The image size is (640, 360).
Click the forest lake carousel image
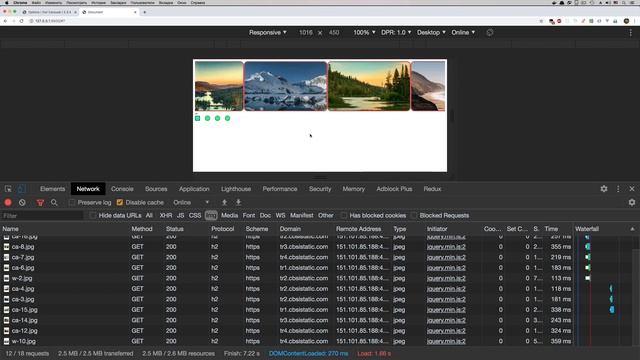click(x=369, y=86)
